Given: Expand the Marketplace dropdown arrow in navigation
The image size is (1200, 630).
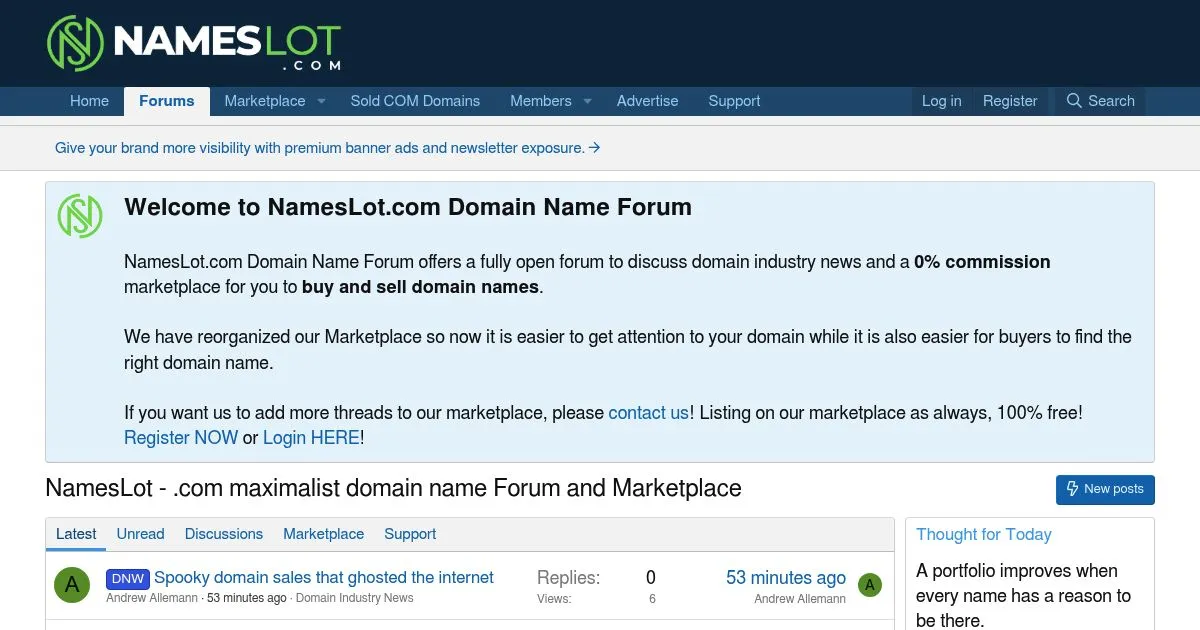Looking at the screenshot, I should (322, 101).
